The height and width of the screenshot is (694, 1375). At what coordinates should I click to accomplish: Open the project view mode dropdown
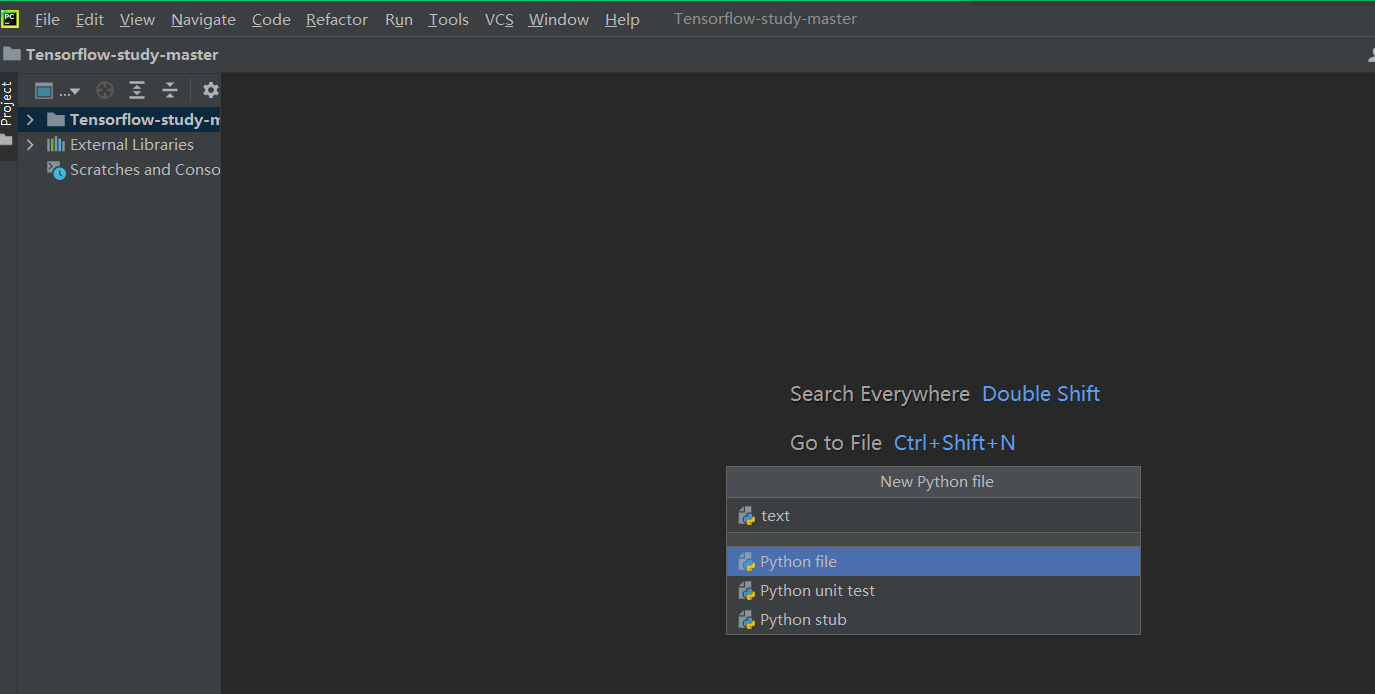58,91
